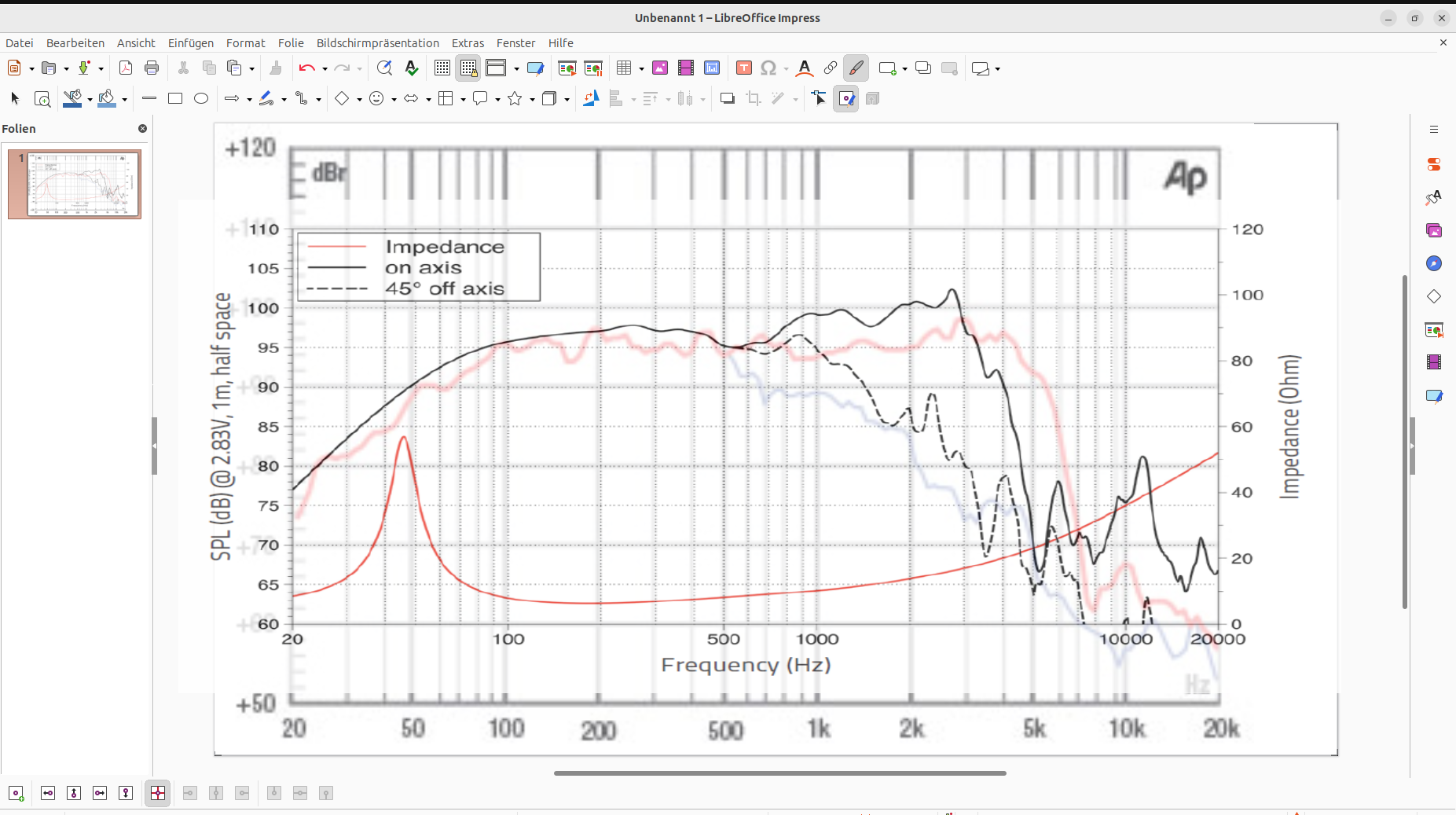This screenshot has width=1456, height=815.
Task: Expand the Symbol Shapes dropdown arrow
Action: coord(394,100)
